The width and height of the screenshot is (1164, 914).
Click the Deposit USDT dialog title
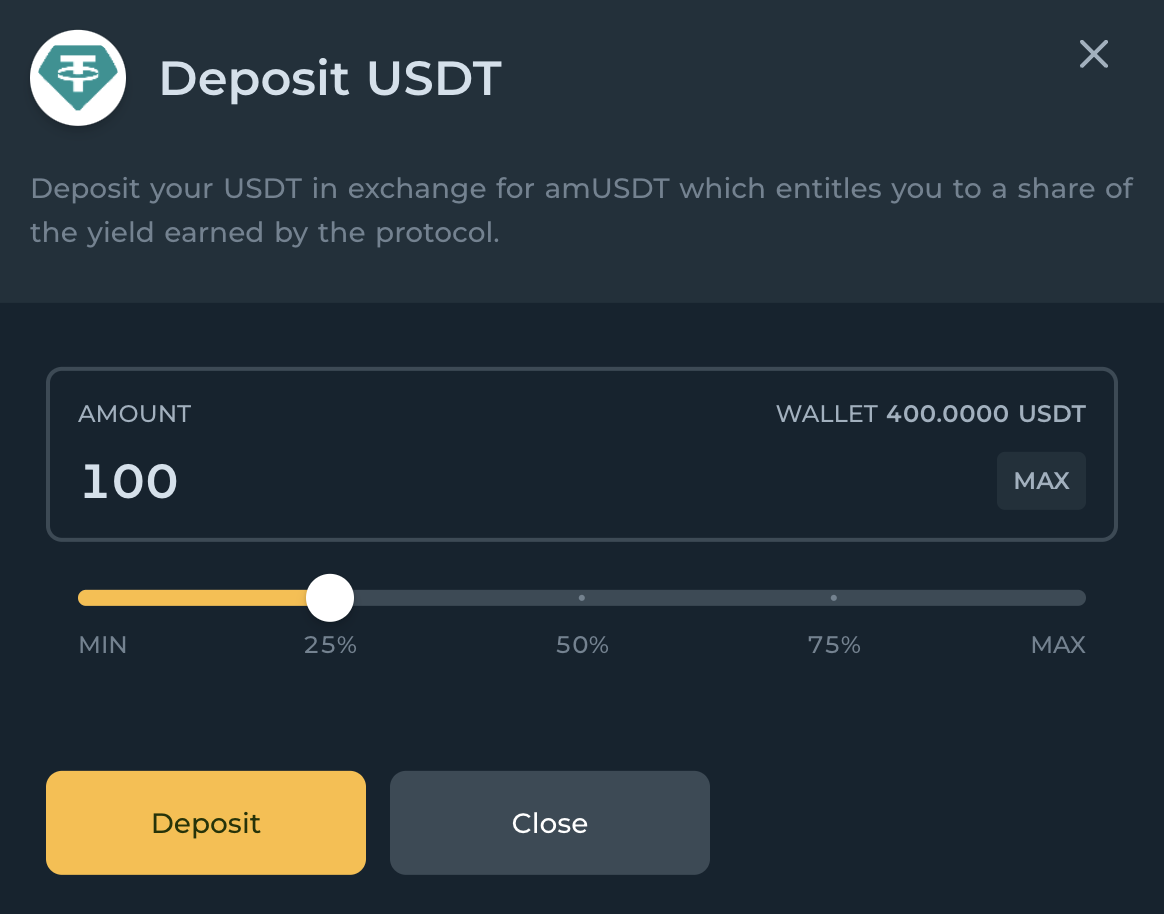pyautogui.click(x=330, y=78)
